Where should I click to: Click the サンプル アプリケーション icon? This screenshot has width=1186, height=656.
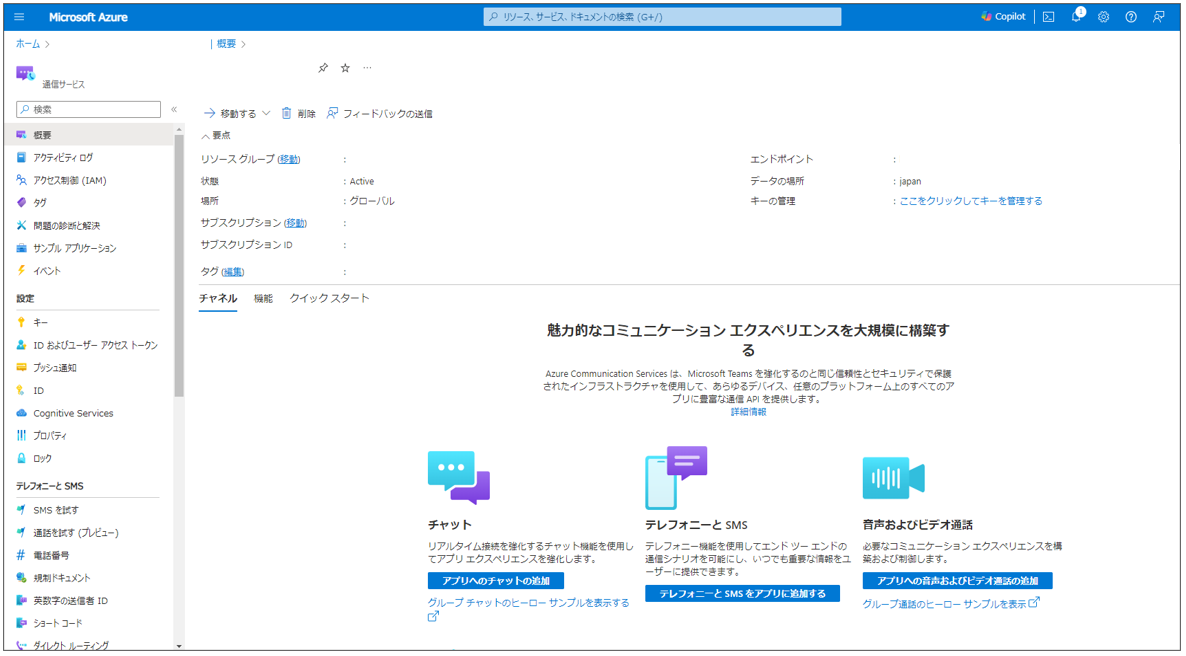pyautogui.click(x=22, y=248)
